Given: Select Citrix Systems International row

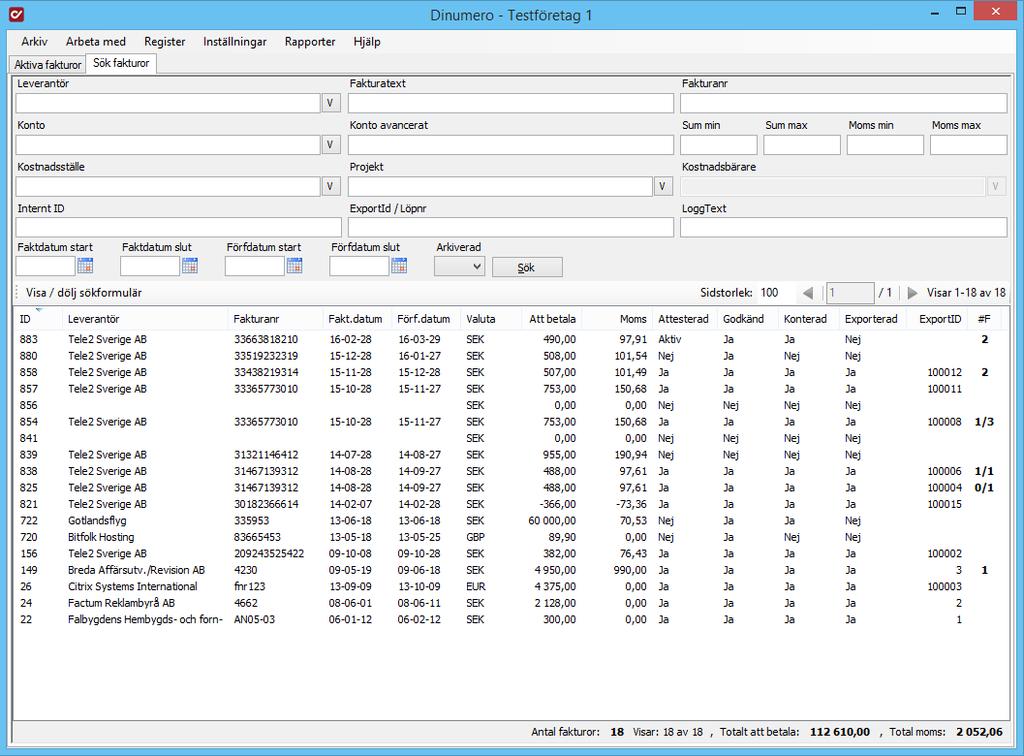Looking at the screenshot, I should coord(511,586).
